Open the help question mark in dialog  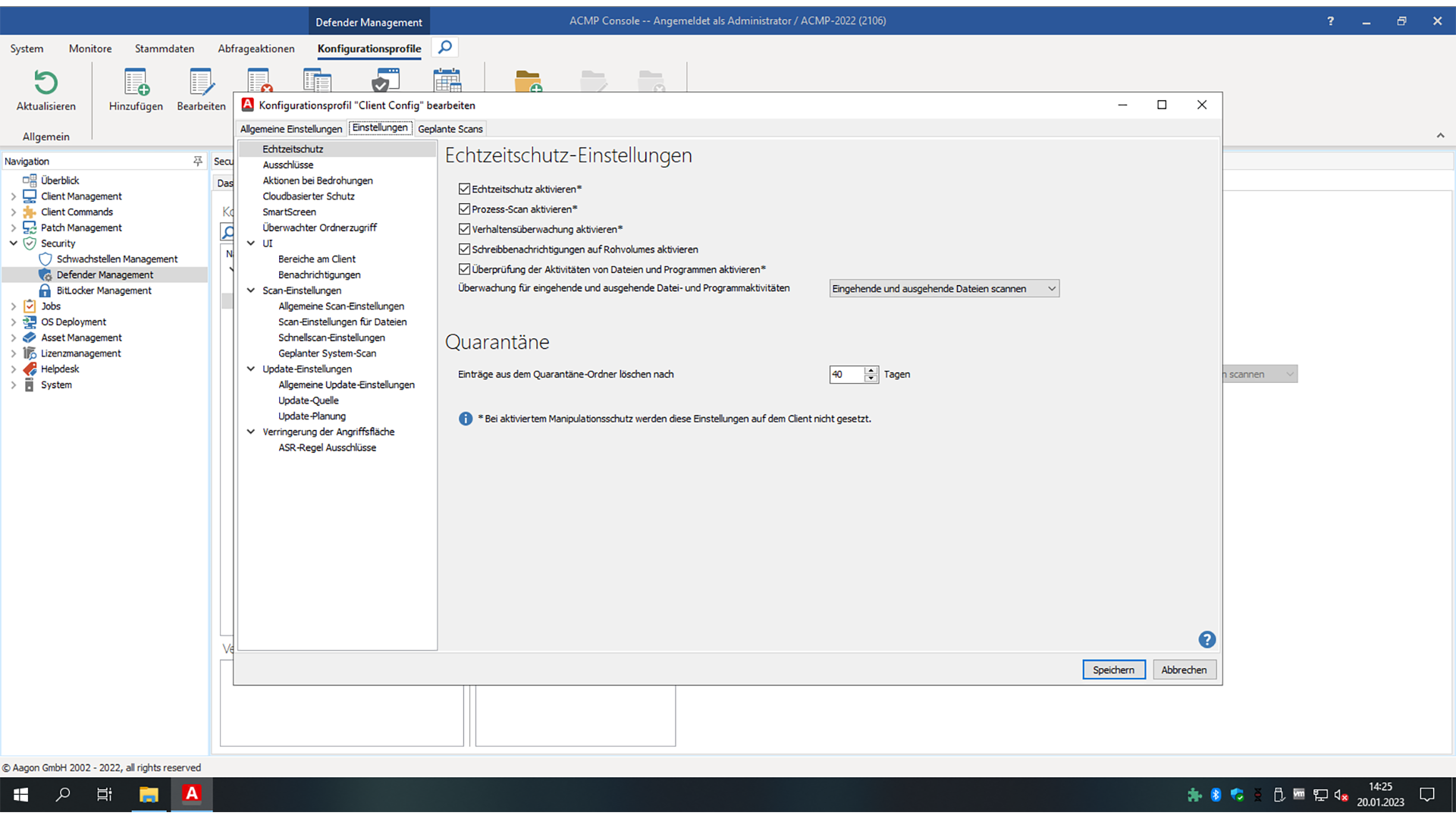click(1207, 640)
